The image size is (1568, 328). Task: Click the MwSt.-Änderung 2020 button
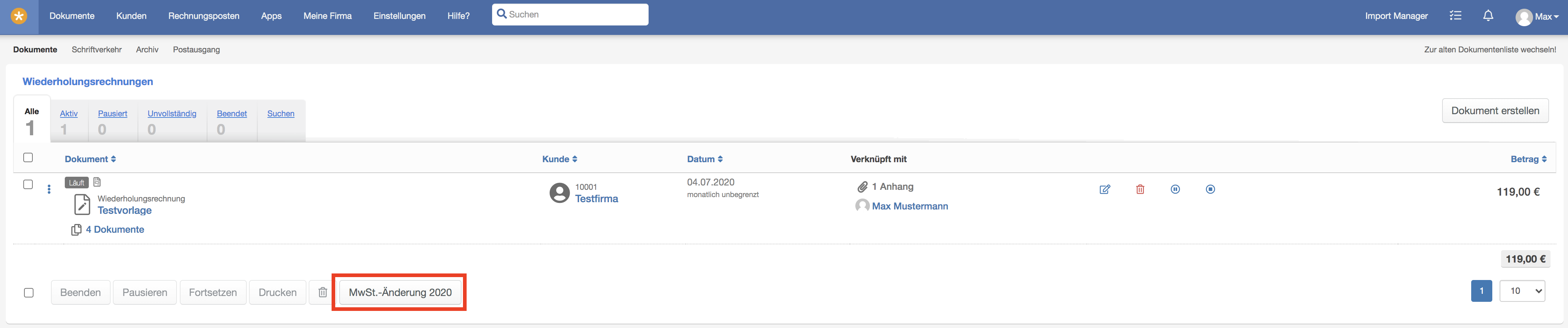coord(400,293)
